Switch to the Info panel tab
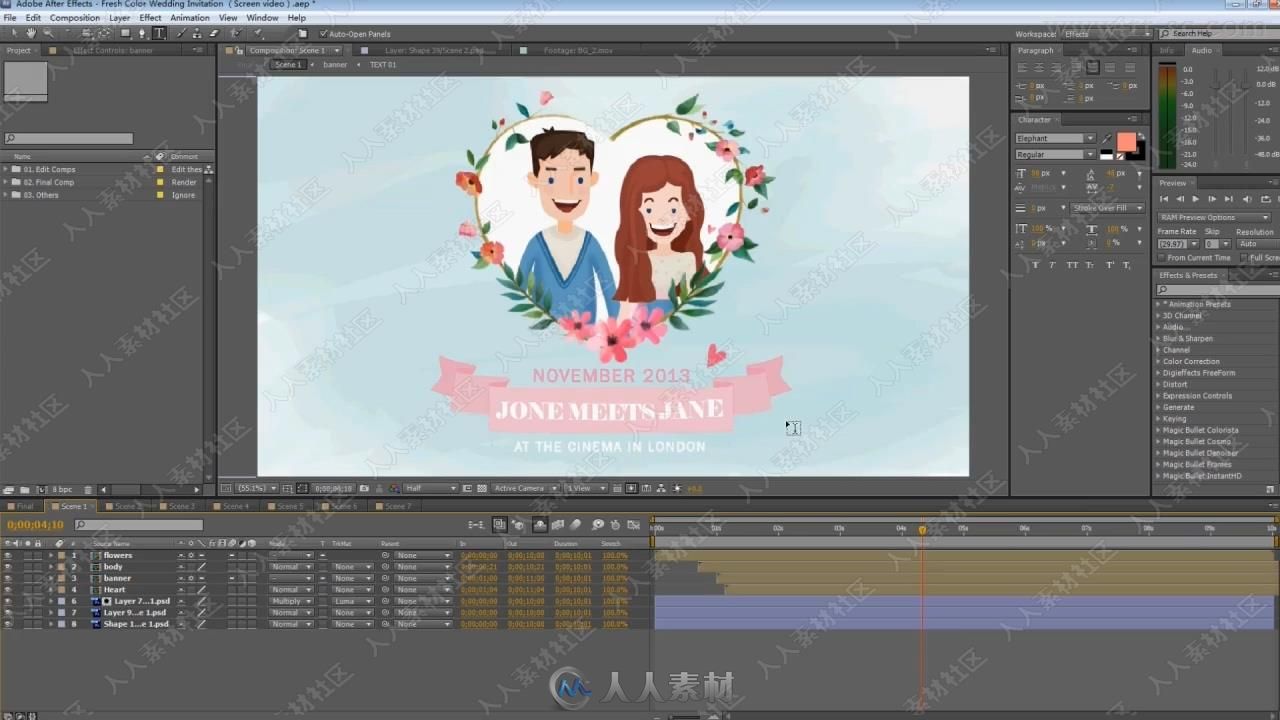This screenshot has height=720, width=1280. (1167, 50)
